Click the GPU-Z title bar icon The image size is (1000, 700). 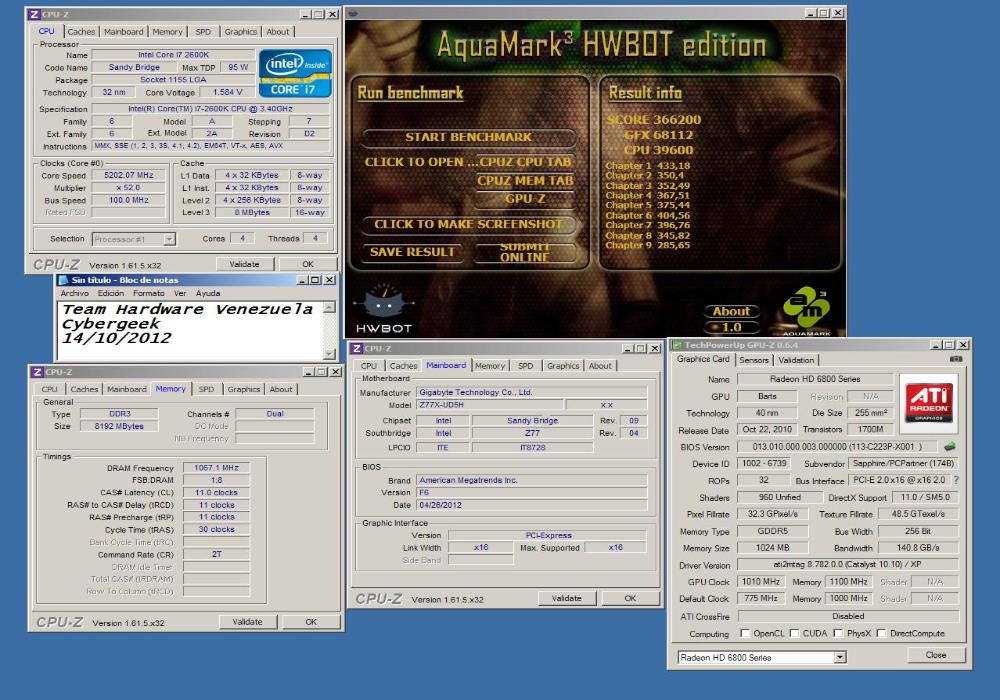point(677,345)
